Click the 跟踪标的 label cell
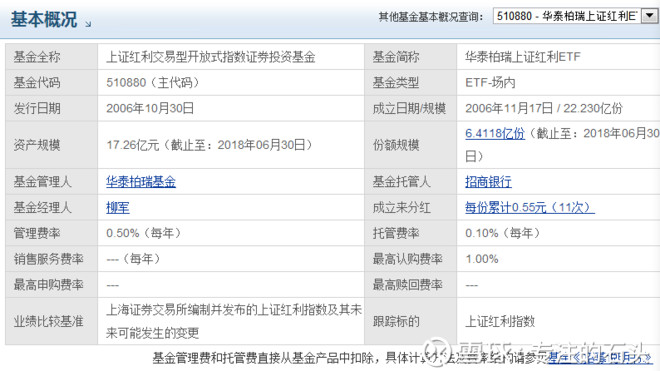This screenshot has height=371, width=660. 410,322
